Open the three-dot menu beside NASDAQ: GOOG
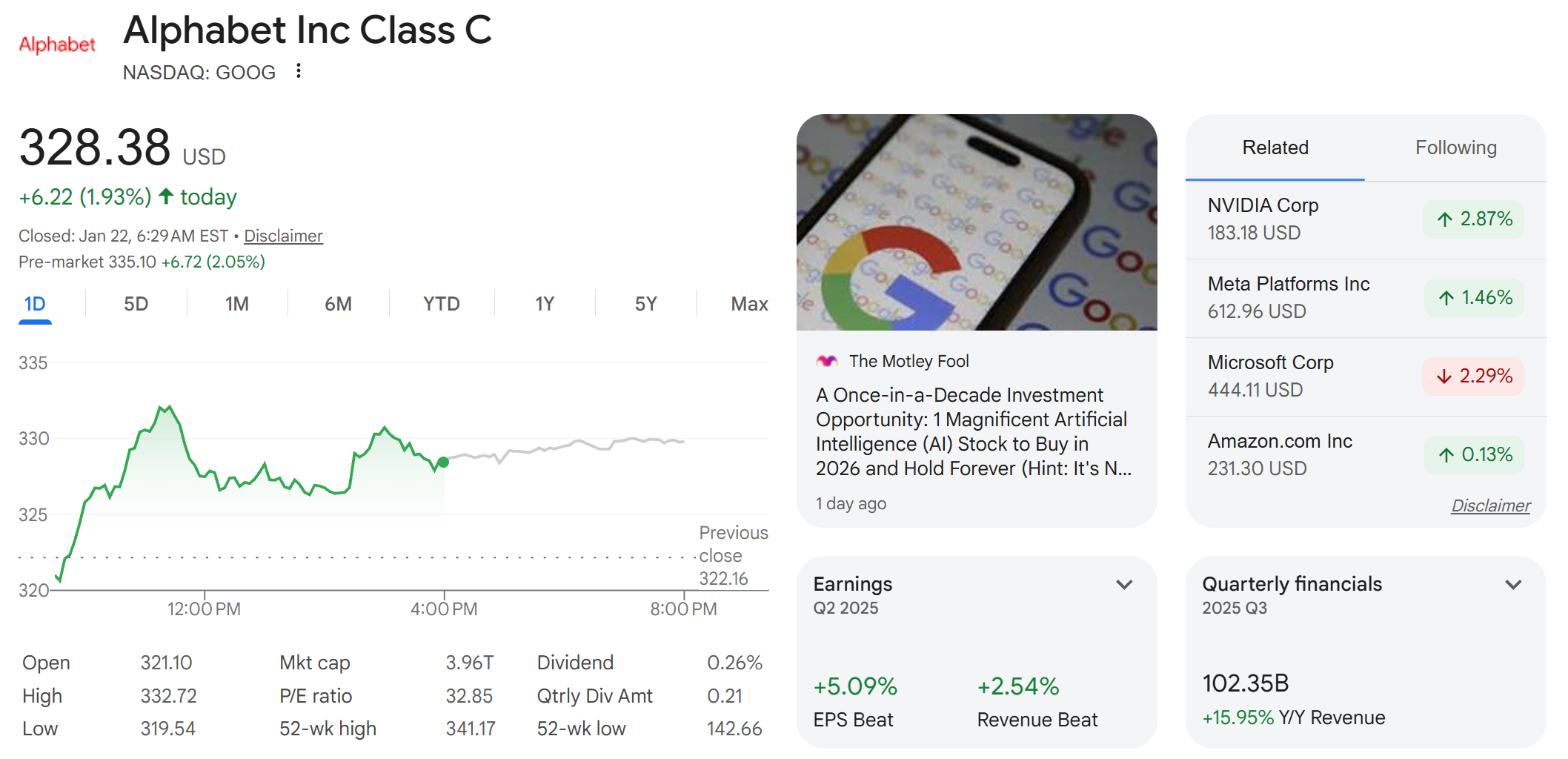The height and width of the screenshot is (759, 1568). click(x=298, y=70)
